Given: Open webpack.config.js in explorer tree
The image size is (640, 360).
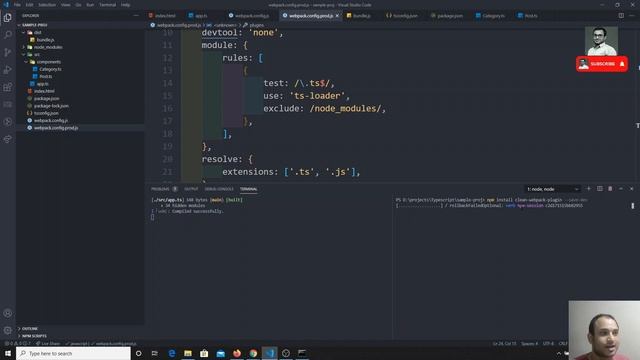Looking at the screenshot, I should [51, 120].
